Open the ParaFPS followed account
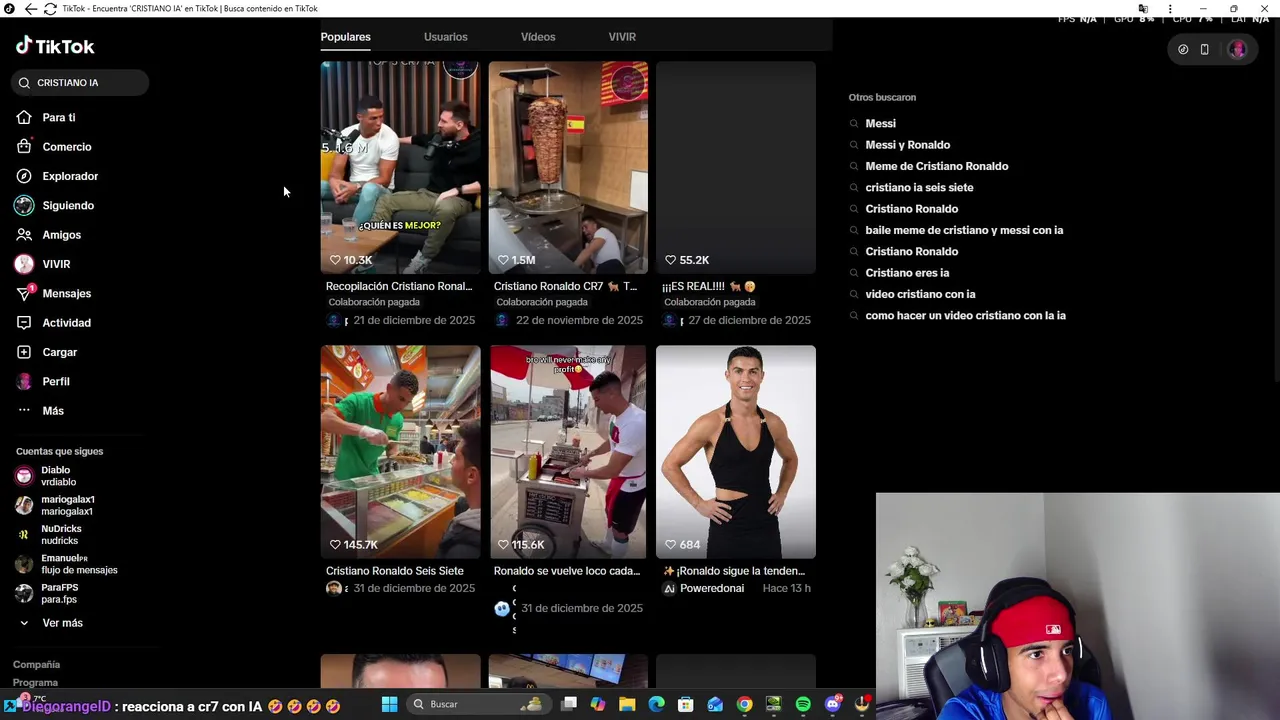Screen dimensions: 1280x720 coord(46,594)
